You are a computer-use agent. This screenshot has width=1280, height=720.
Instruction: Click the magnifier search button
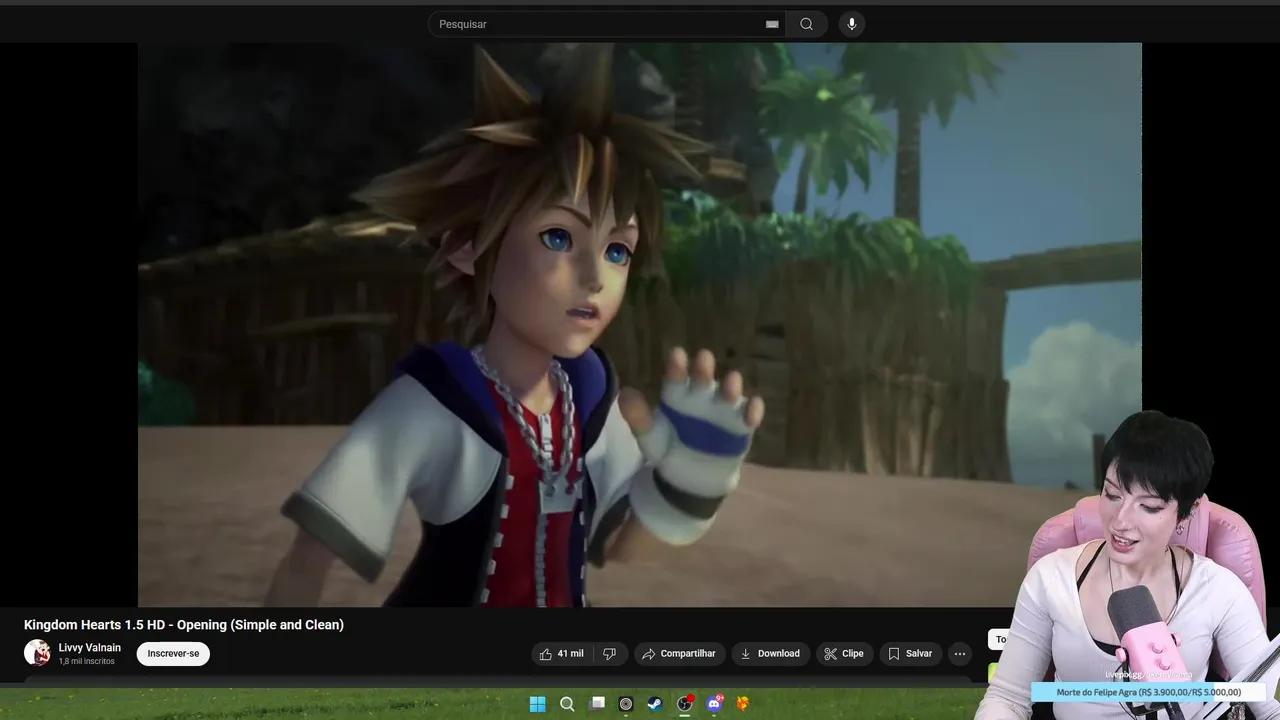click(807, 24)
